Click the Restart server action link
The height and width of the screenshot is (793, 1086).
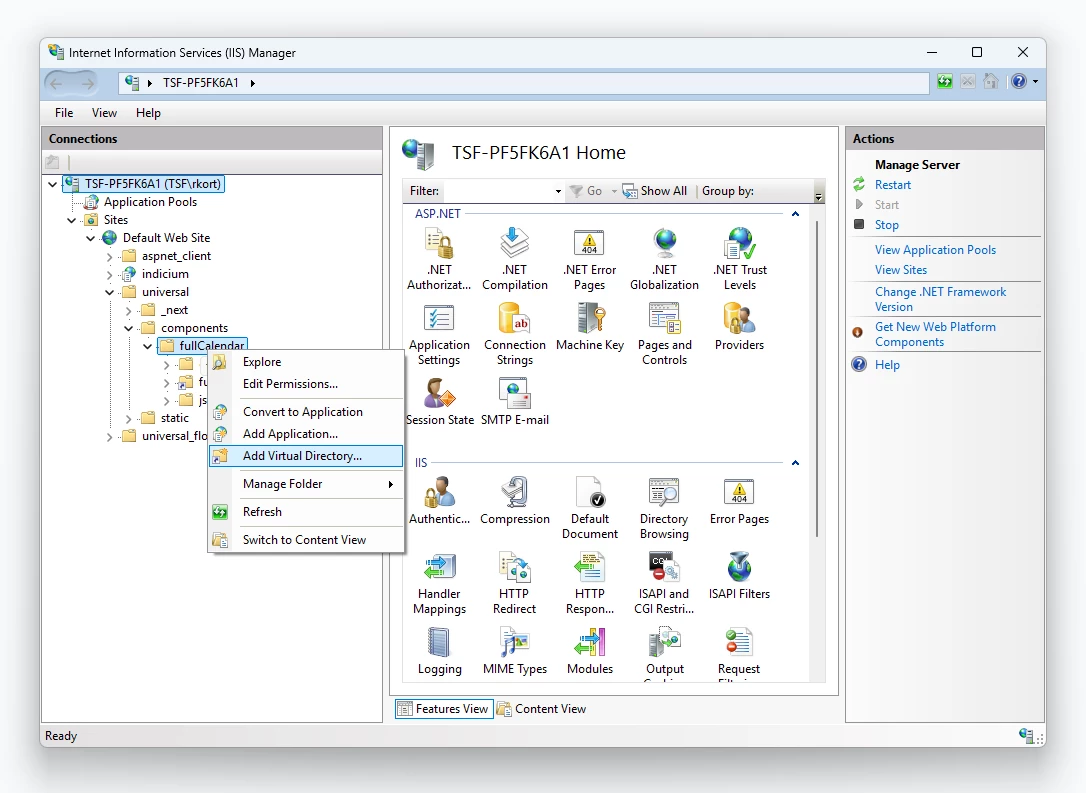coord(892,185)
